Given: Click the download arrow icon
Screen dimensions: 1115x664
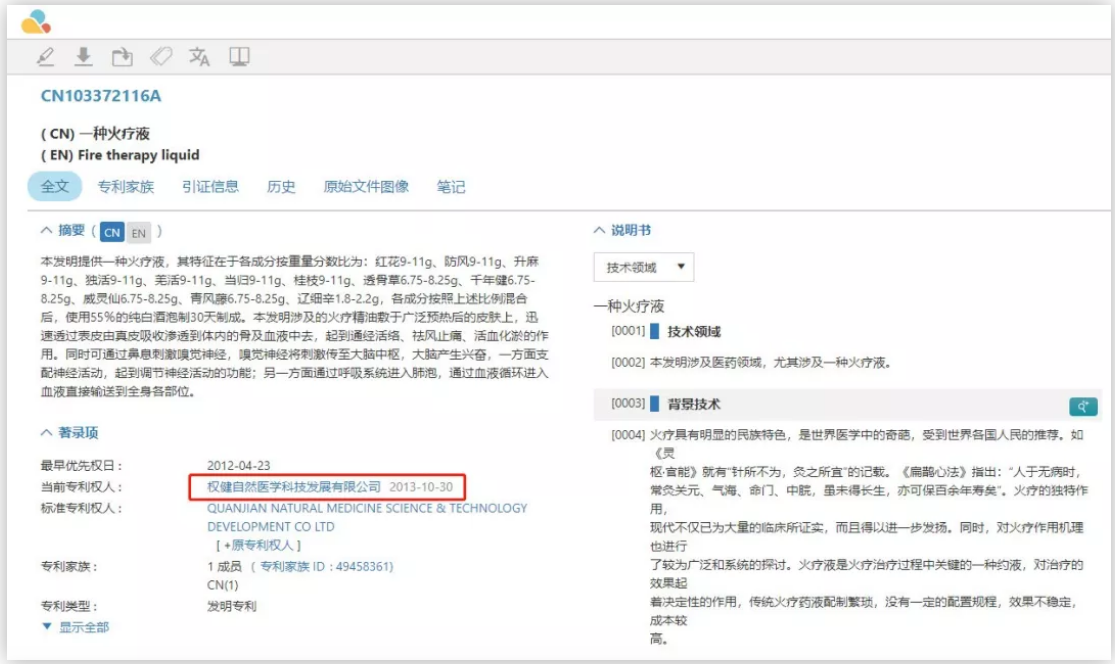Looking at the screenshot, I should (x=84, y=57).
